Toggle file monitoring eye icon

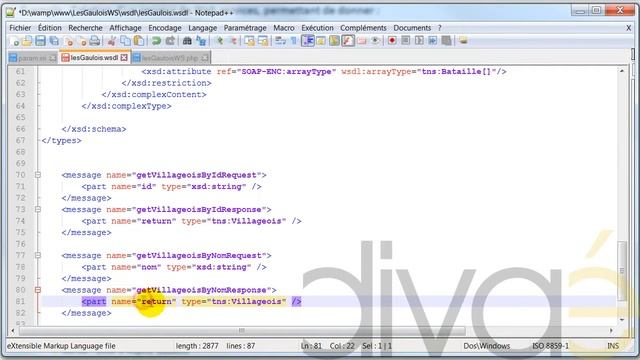[375, 40]
